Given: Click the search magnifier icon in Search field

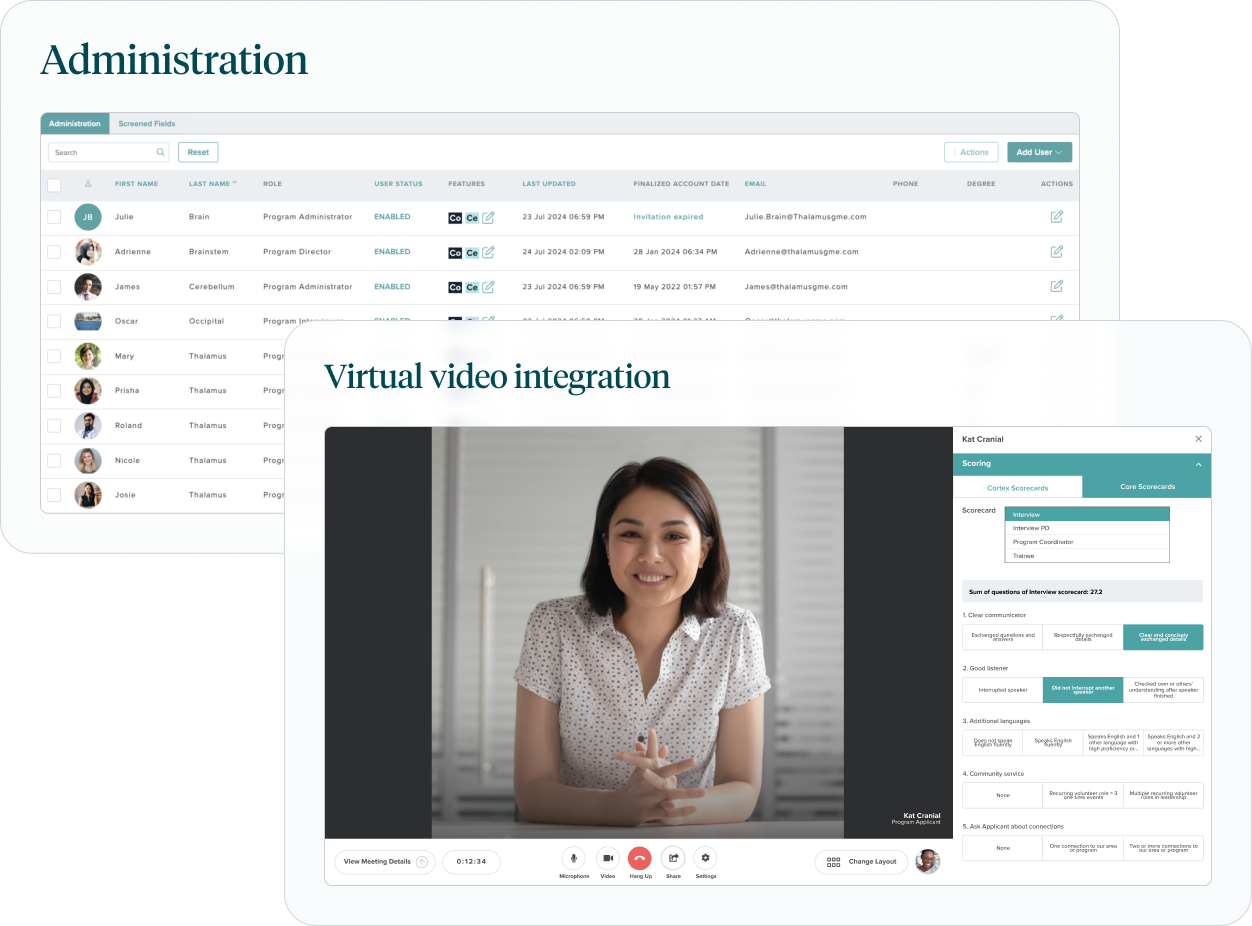Looking at the screenshot, I should coord(160,153).
